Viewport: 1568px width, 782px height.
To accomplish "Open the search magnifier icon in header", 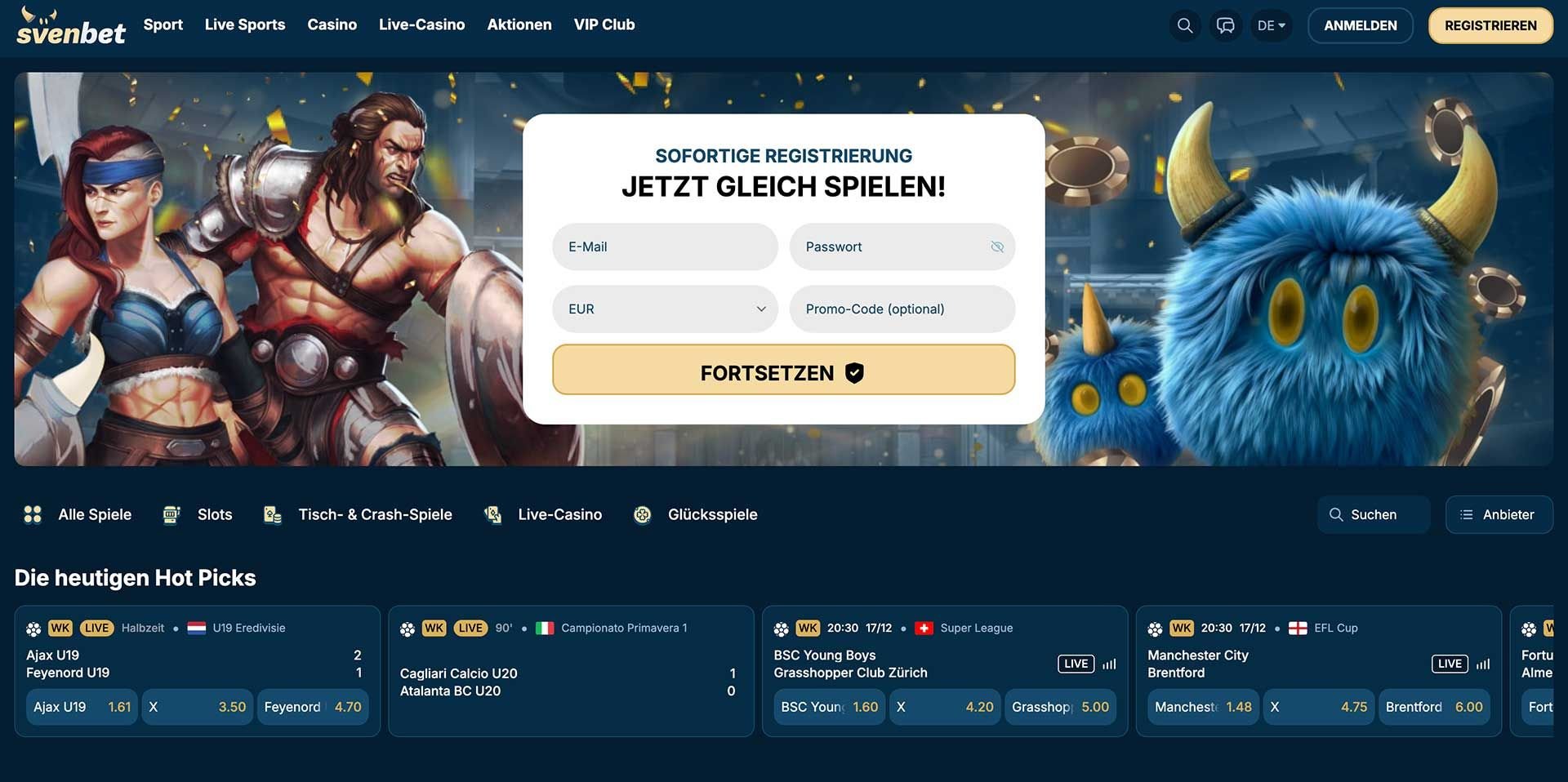I will [1184, 25].
